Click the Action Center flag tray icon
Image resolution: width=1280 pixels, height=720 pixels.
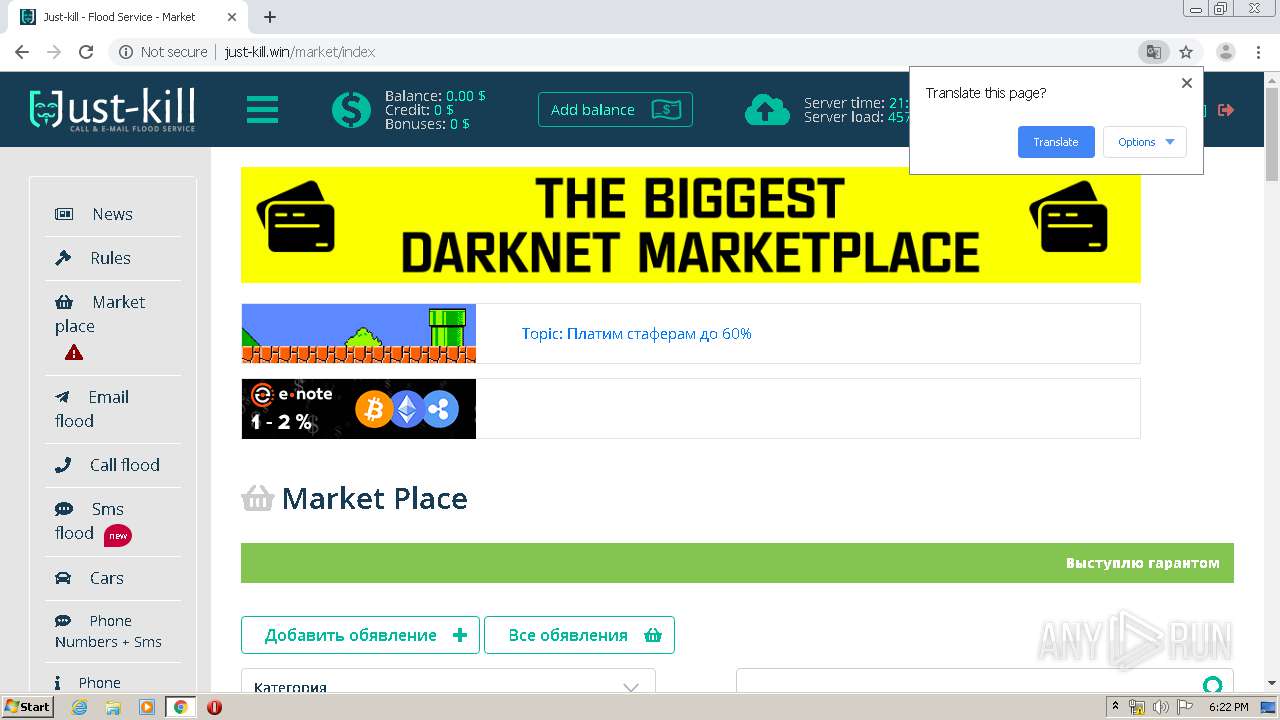1186,707
